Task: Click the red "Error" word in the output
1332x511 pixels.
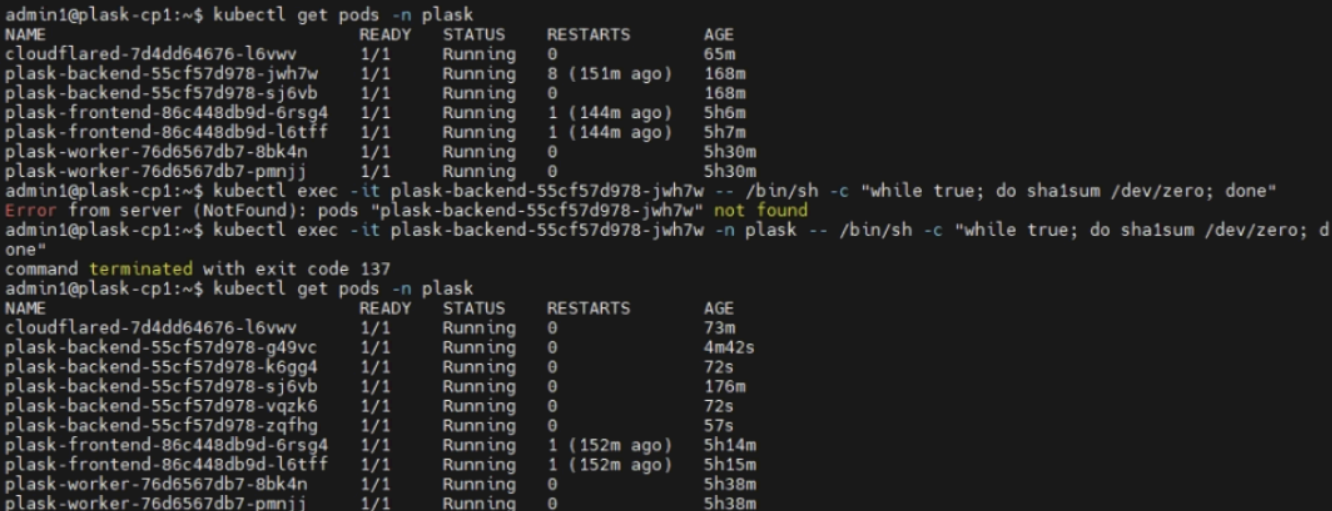Action: (x=23, y=210)
